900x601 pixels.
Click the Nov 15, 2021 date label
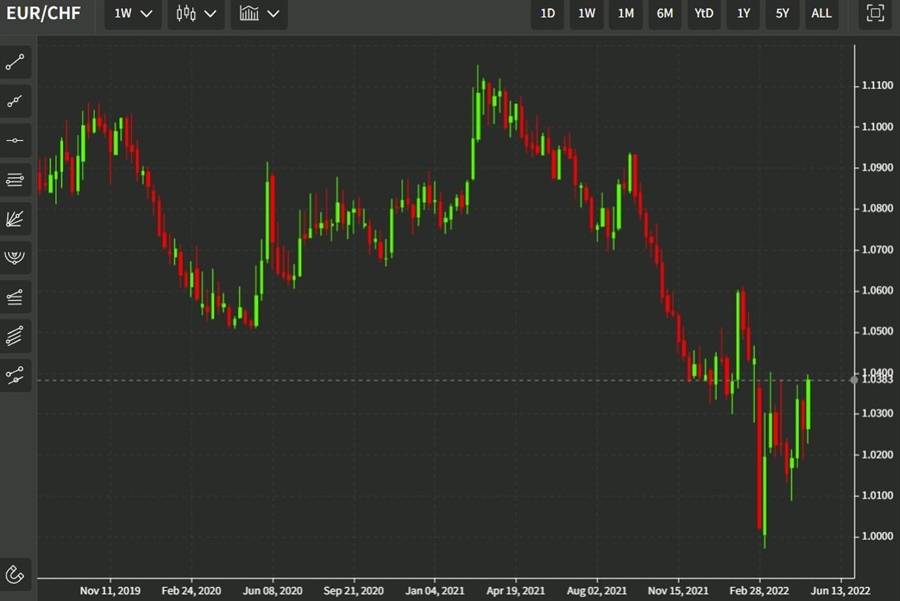tap(678, 591)
